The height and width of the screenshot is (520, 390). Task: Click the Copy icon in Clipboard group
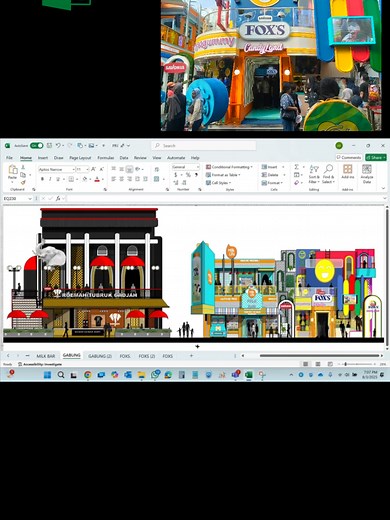(x=23, y=175)
